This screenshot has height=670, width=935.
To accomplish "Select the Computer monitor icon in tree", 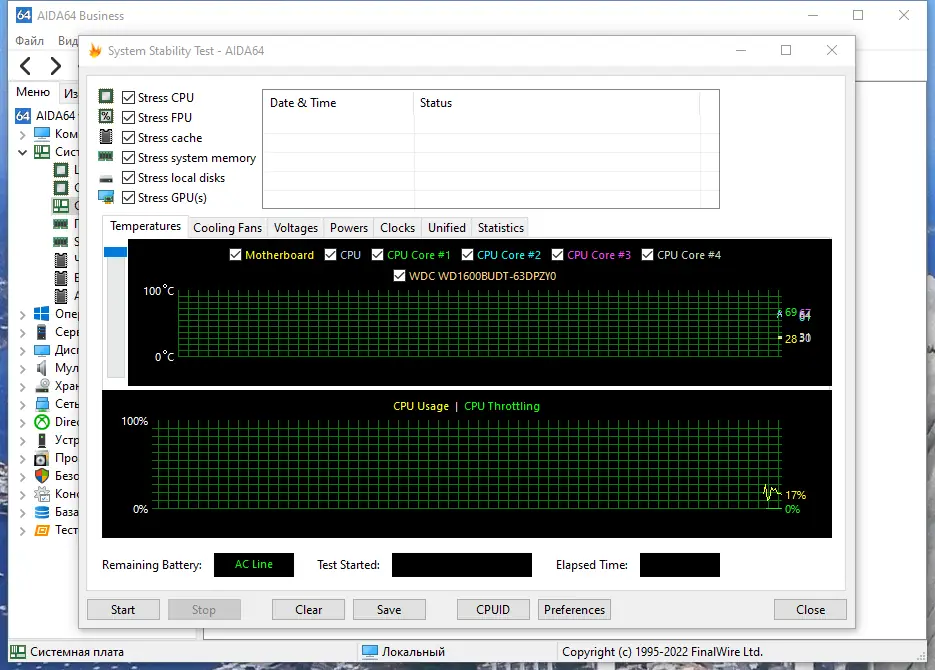I will 42,134.
